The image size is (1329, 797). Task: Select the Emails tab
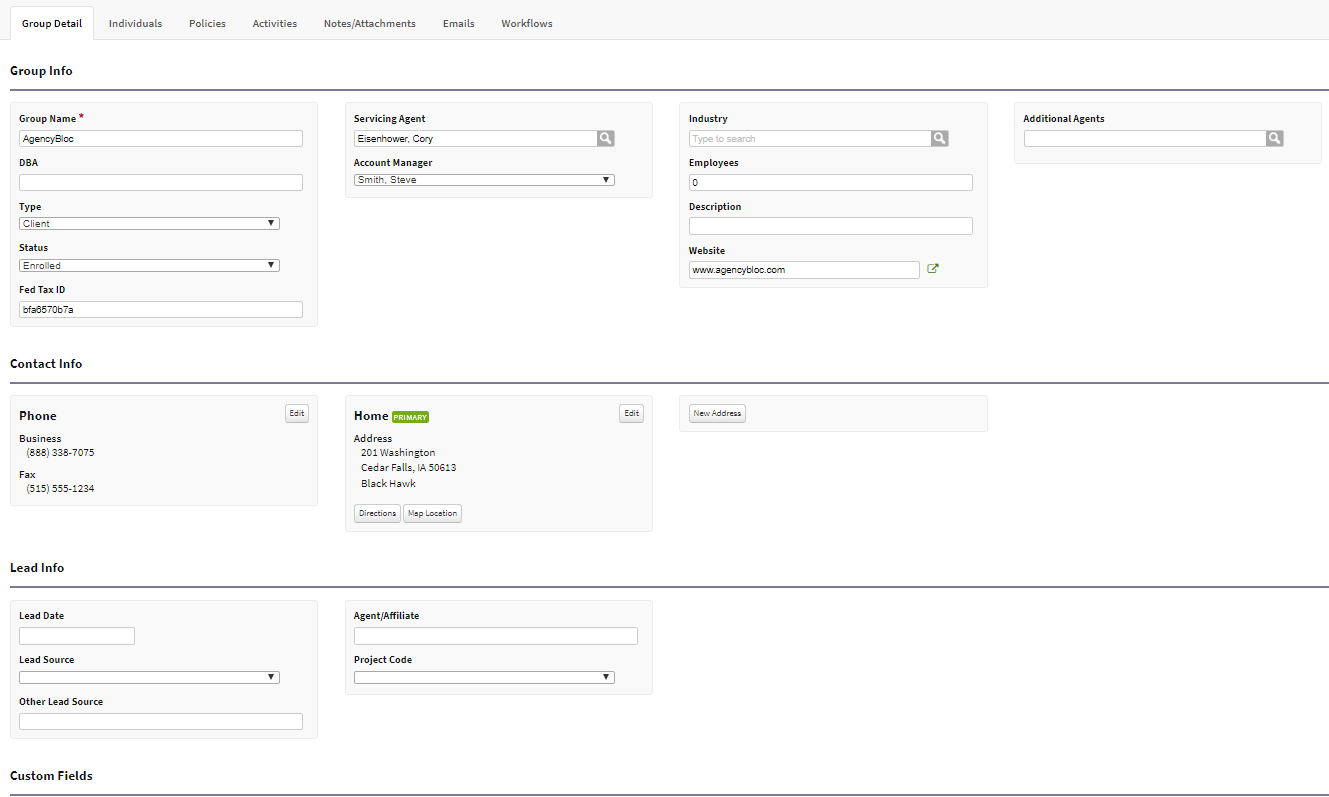point(458,23)
